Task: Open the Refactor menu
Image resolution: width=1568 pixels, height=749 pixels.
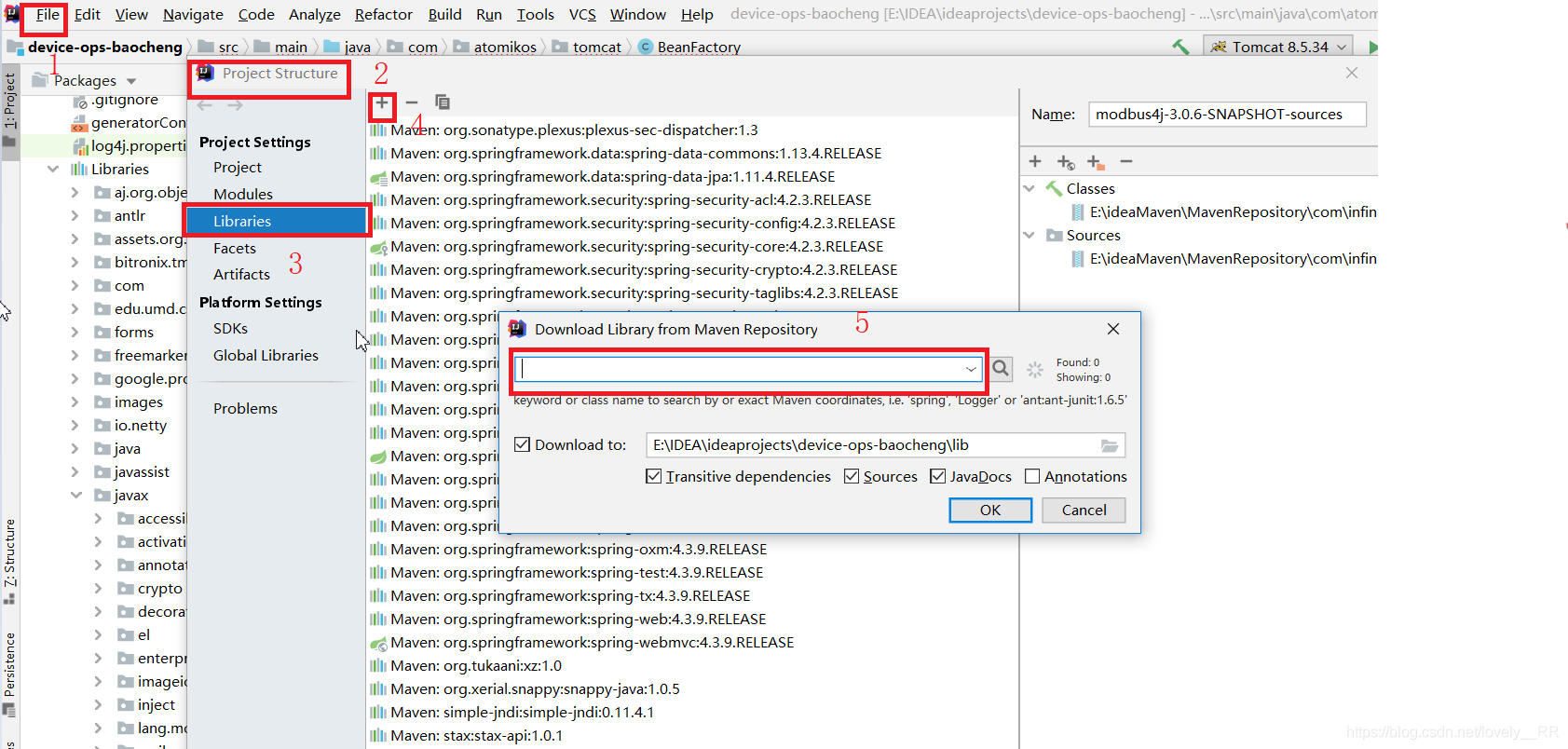Action: click(x=383, y=14)
